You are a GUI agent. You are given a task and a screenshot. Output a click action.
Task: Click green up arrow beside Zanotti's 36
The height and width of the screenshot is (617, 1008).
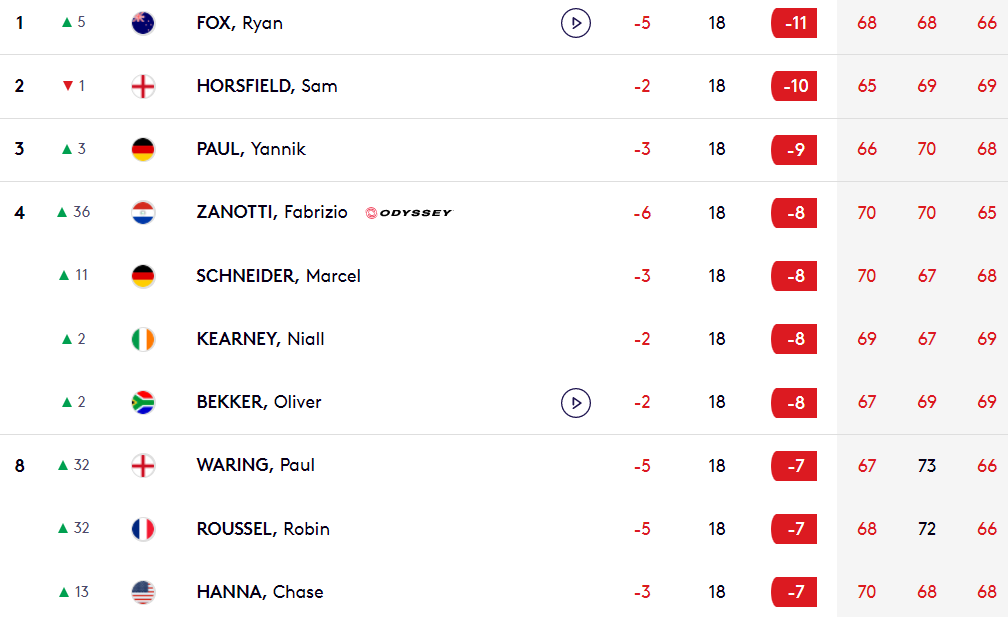pos(62,212)
